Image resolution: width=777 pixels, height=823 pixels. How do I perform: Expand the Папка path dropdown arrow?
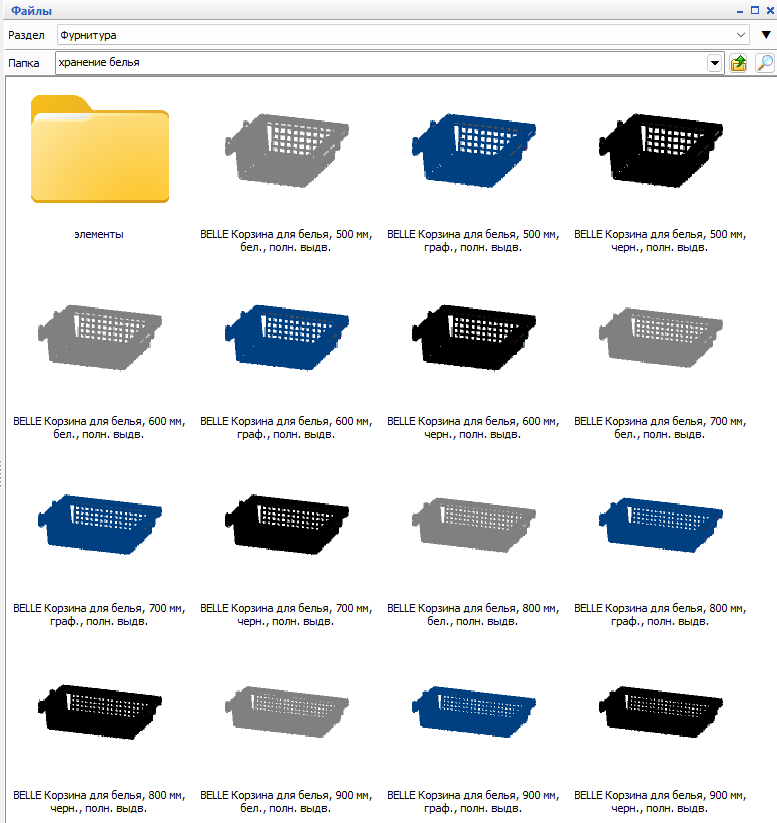click(x=715, y=63)
